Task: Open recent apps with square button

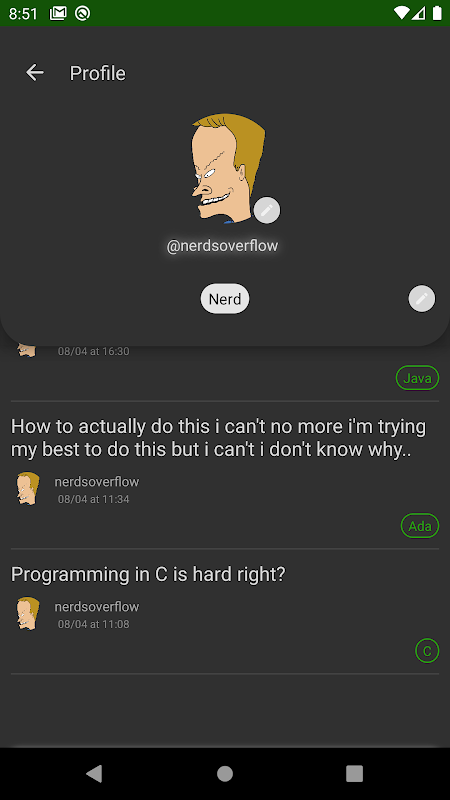Action: (355, 773)
